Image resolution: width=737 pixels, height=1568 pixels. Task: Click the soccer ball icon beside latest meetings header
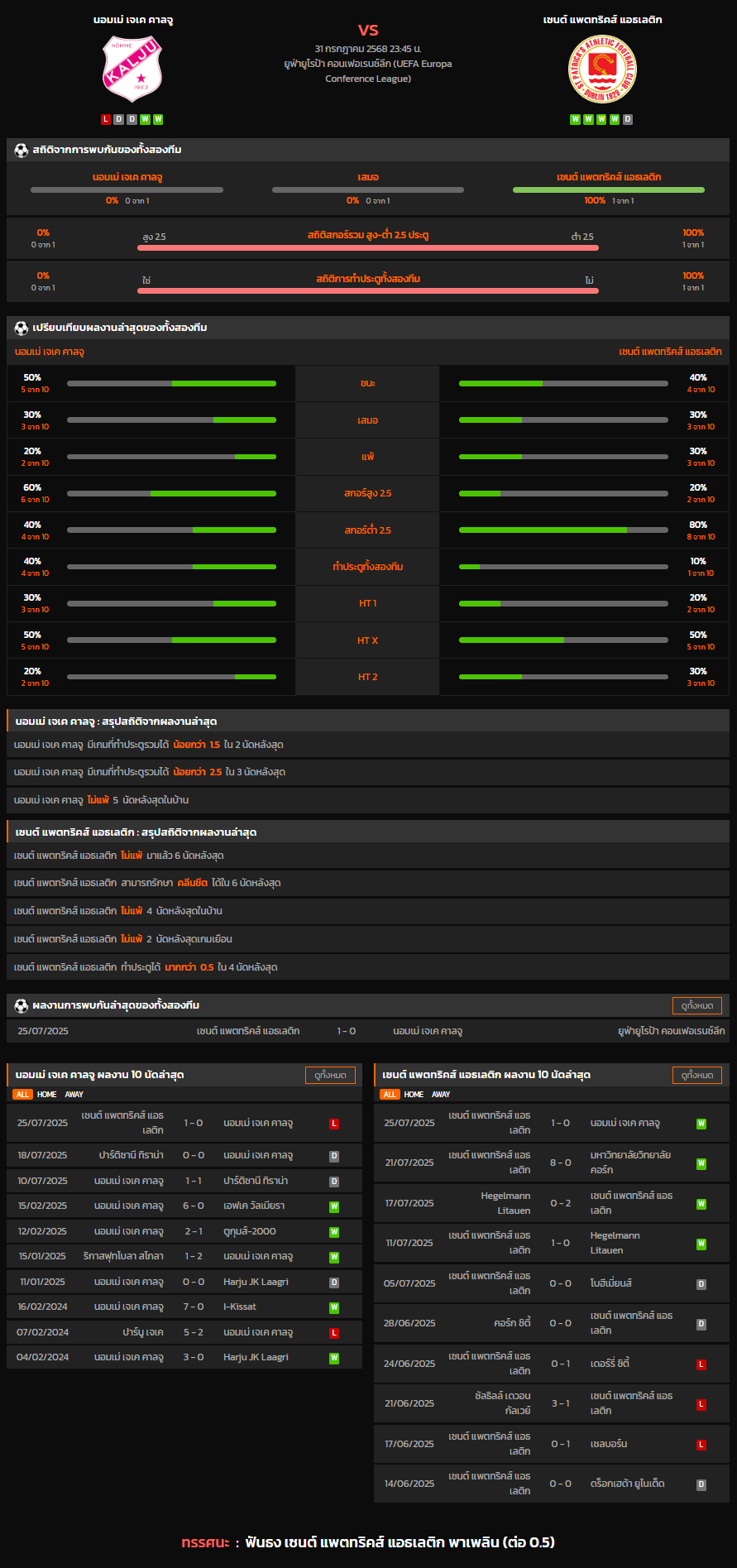coord(22,1005)
